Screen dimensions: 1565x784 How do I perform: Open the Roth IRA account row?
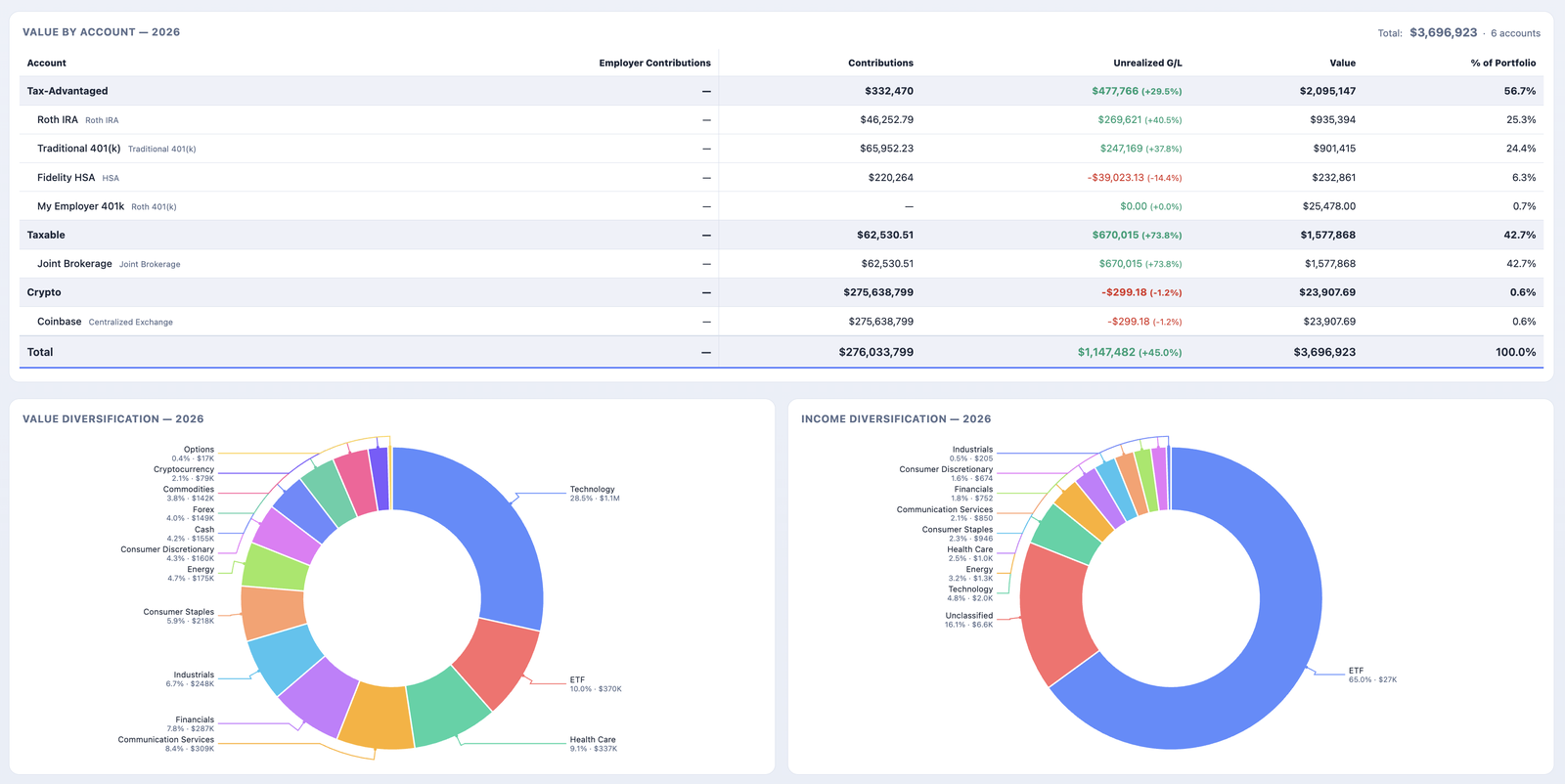click(782, 119)
